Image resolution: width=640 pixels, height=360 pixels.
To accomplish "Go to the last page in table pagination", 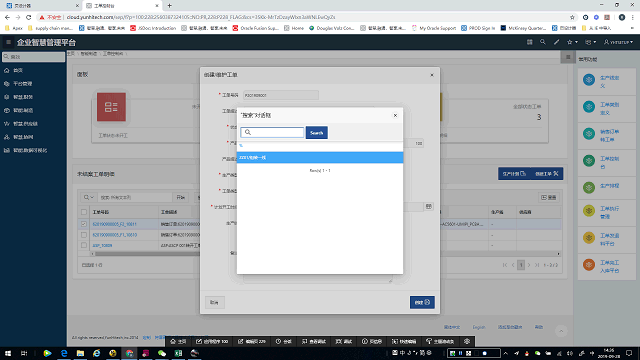I will [x=537, y=265].
